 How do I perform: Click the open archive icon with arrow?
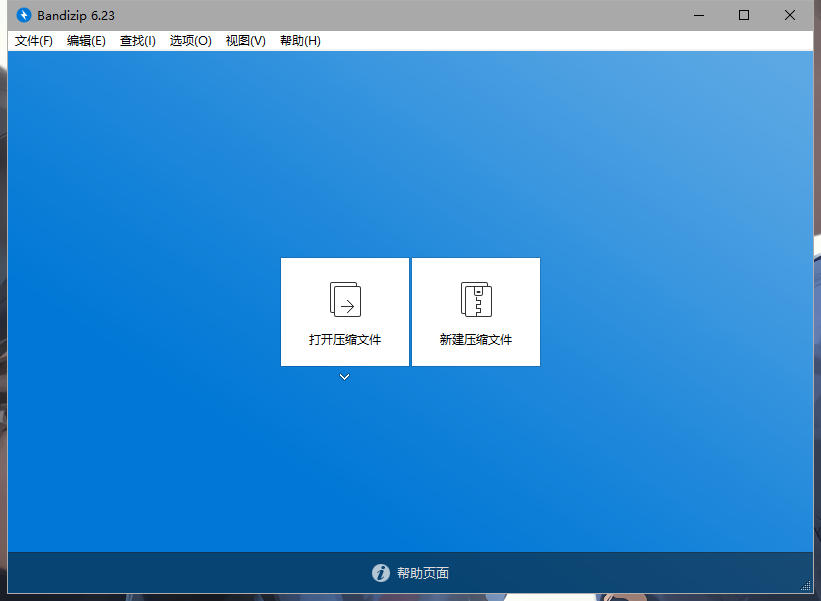345,299
